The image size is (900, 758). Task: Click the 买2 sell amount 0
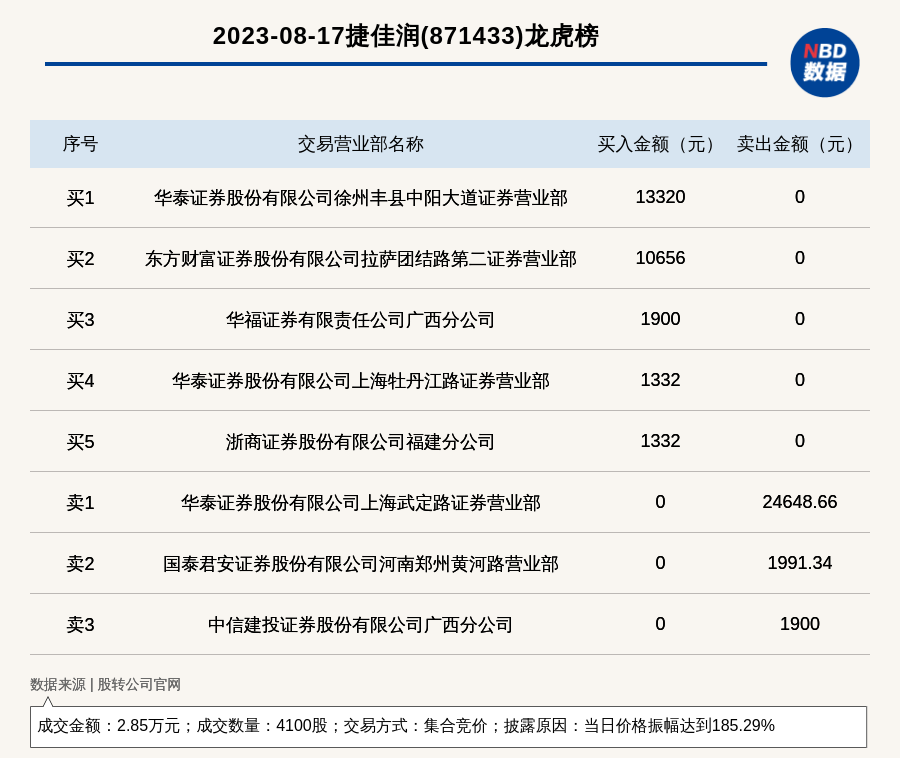point(800,258)
